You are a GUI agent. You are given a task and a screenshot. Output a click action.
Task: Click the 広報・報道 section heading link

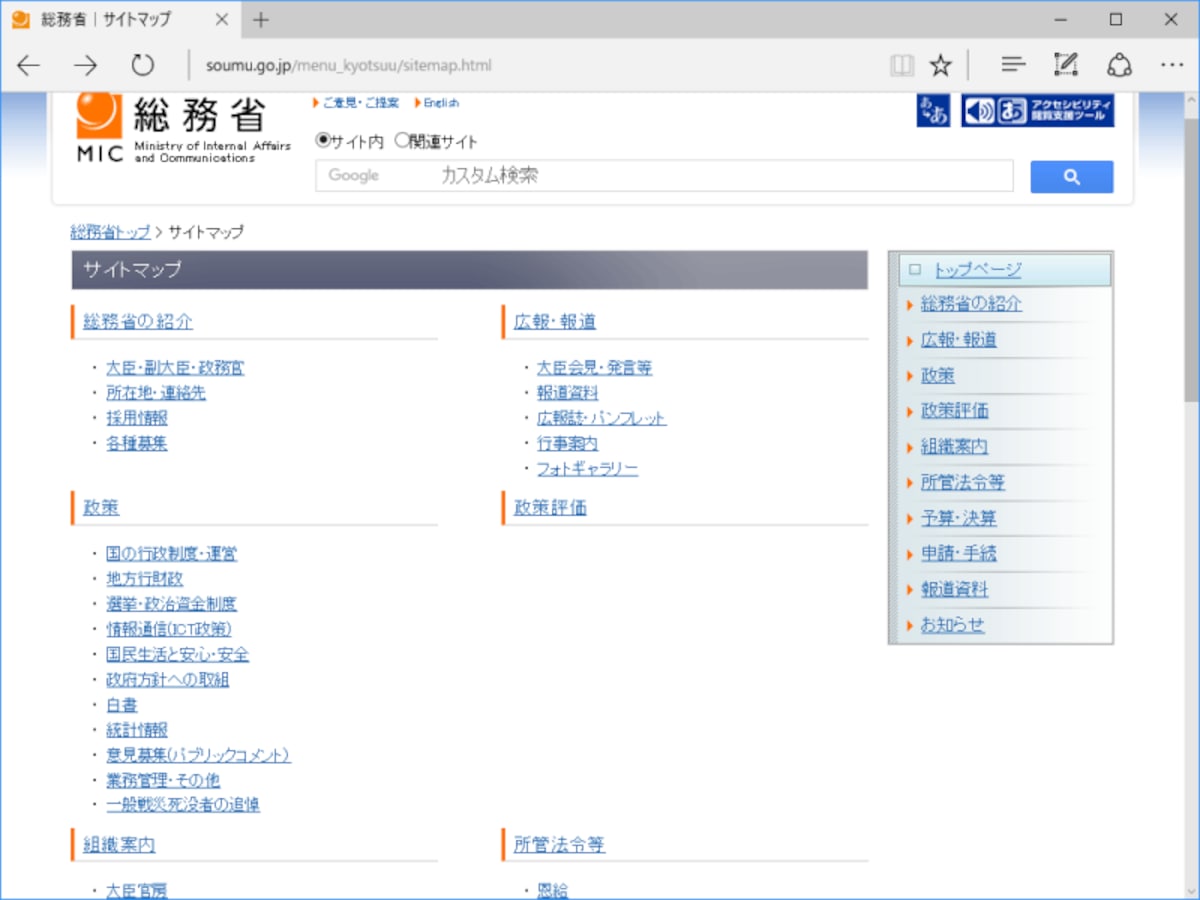pos(555,322)
